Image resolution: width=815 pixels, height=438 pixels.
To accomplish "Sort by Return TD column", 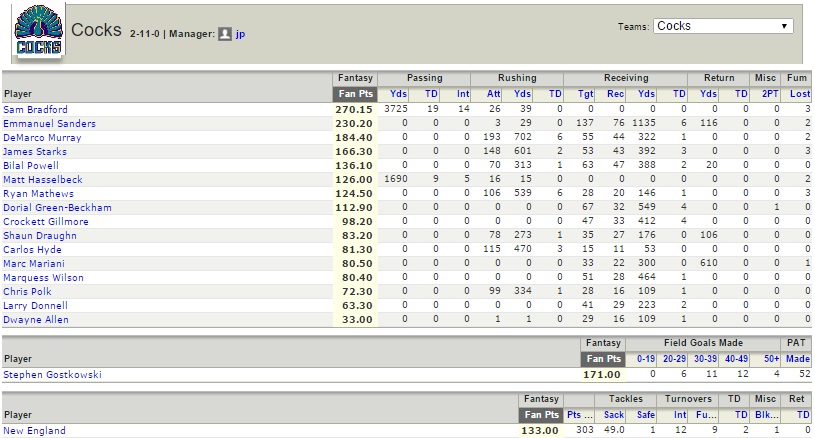I will pos(741,94).
